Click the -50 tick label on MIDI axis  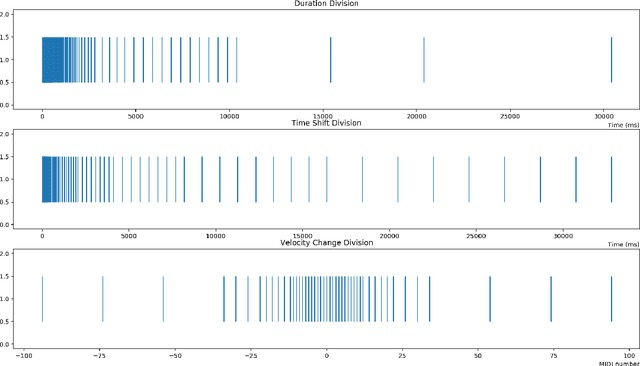click(175, 355)
